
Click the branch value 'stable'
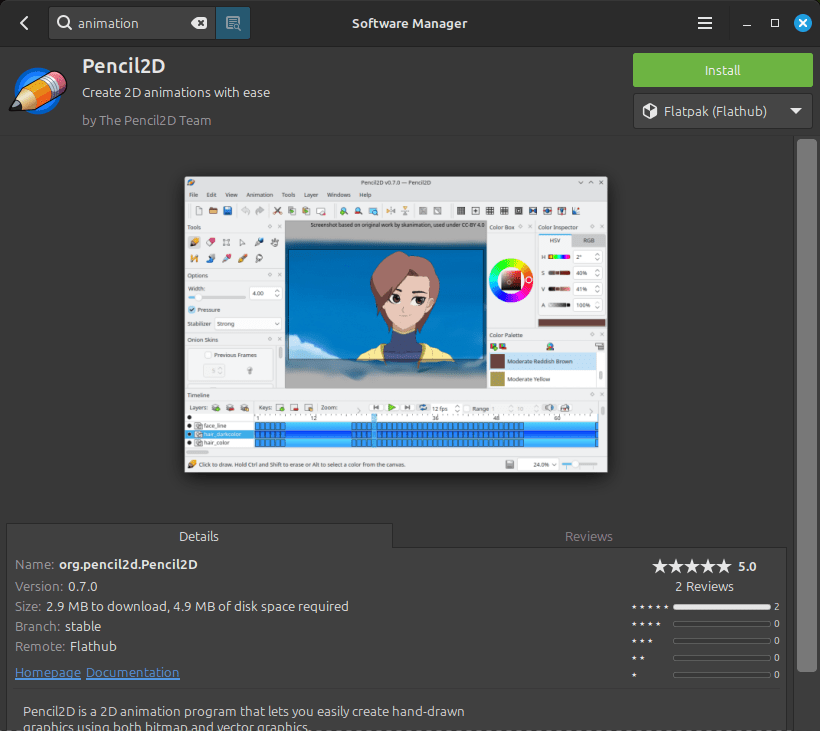[83, 626]
